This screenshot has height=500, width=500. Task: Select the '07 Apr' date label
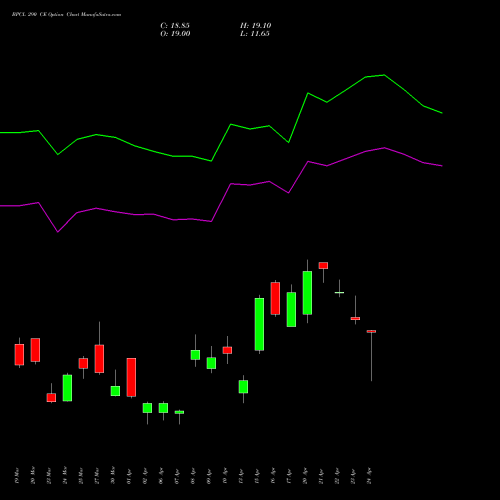[177, 476]
